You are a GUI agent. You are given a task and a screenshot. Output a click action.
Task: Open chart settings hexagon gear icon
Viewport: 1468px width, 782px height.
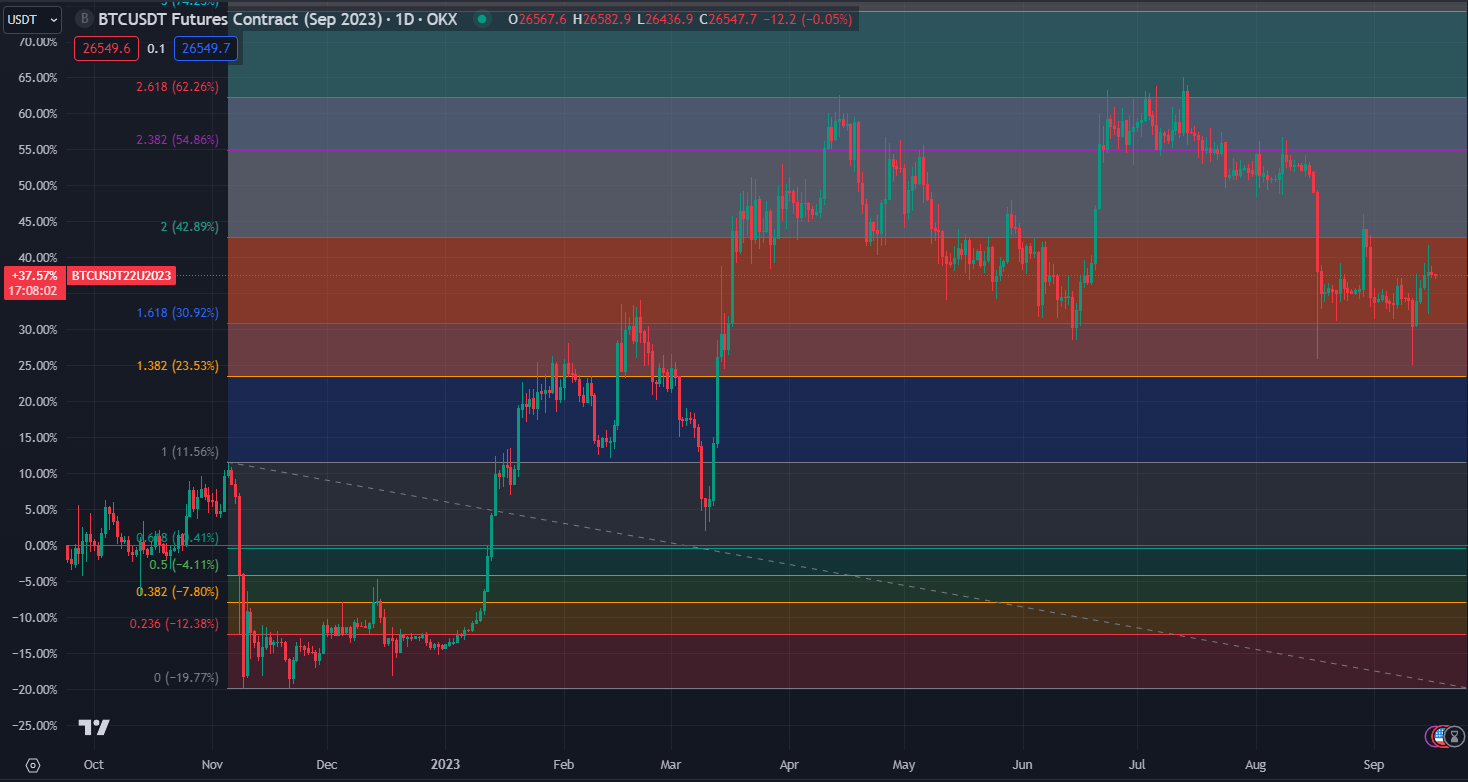33,765
